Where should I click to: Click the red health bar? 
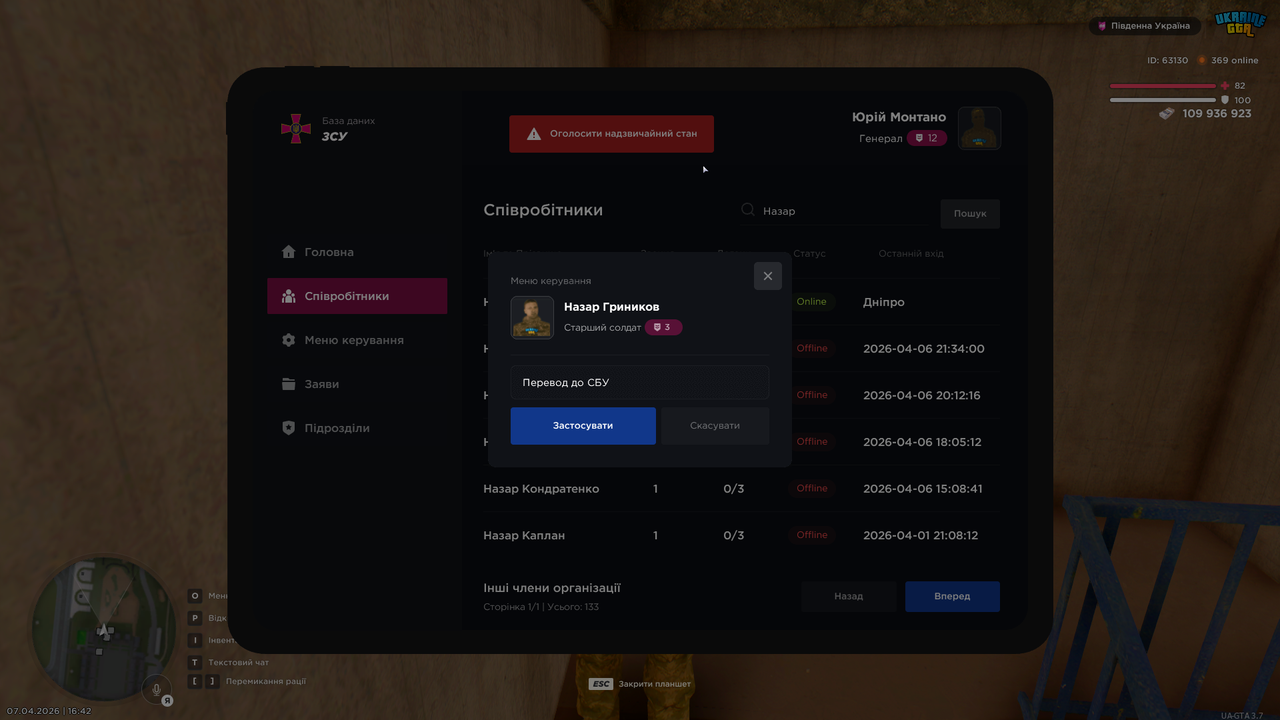(x=1163, y=86)
